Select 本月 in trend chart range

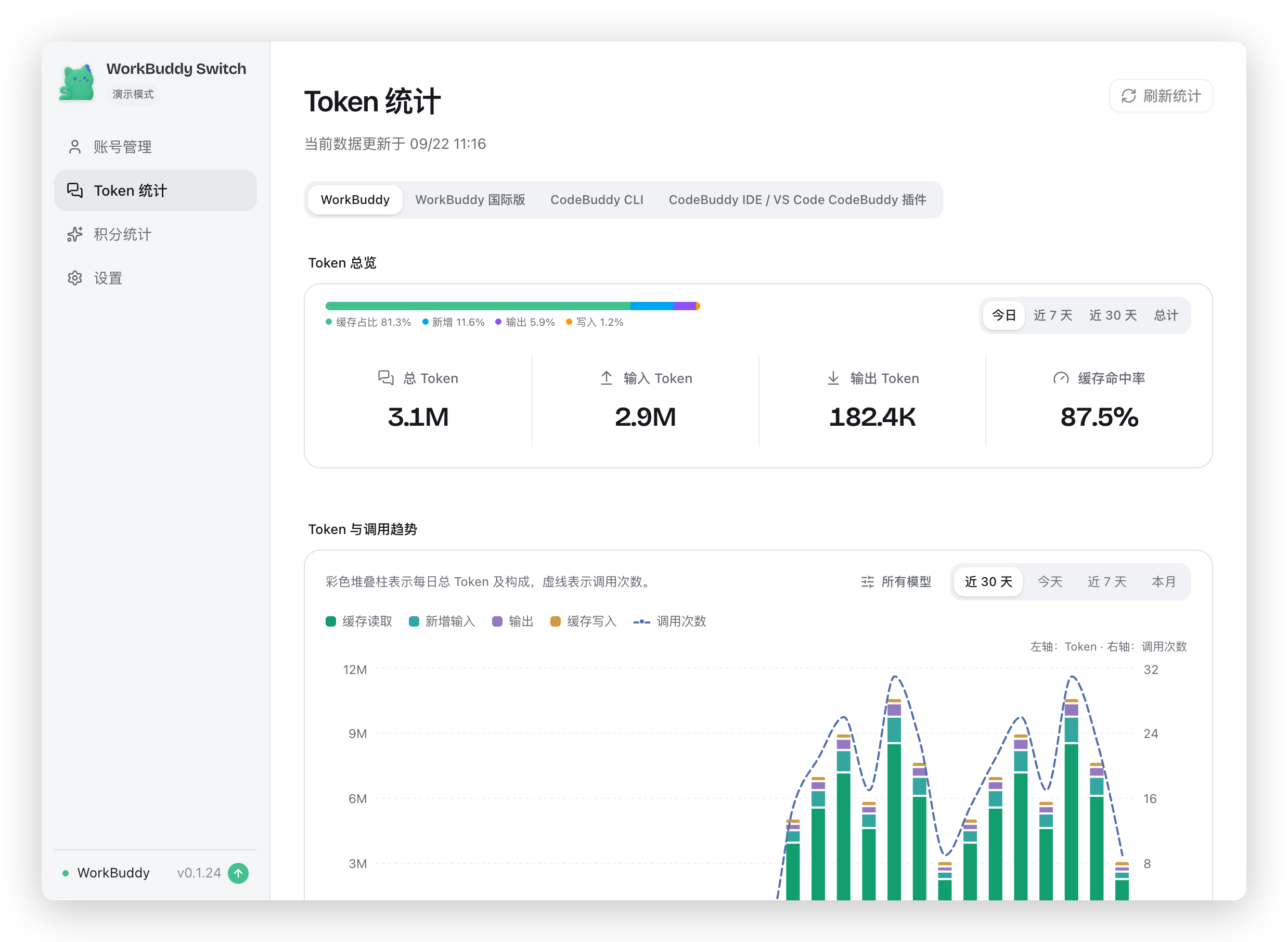coord(1163,582)
